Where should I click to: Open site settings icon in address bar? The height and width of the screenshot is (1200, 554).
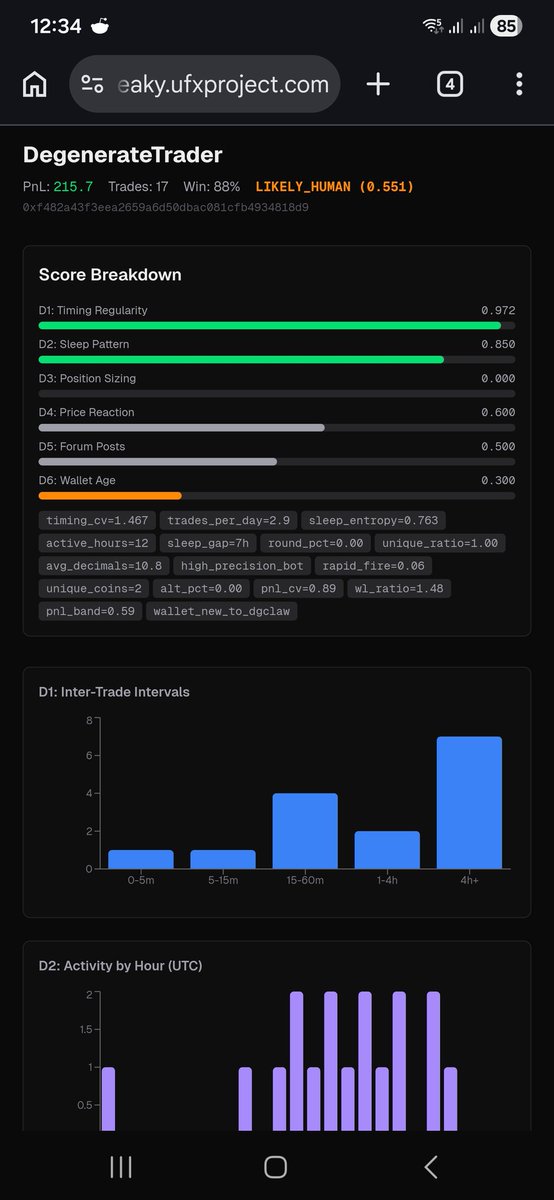click(92, 84)
